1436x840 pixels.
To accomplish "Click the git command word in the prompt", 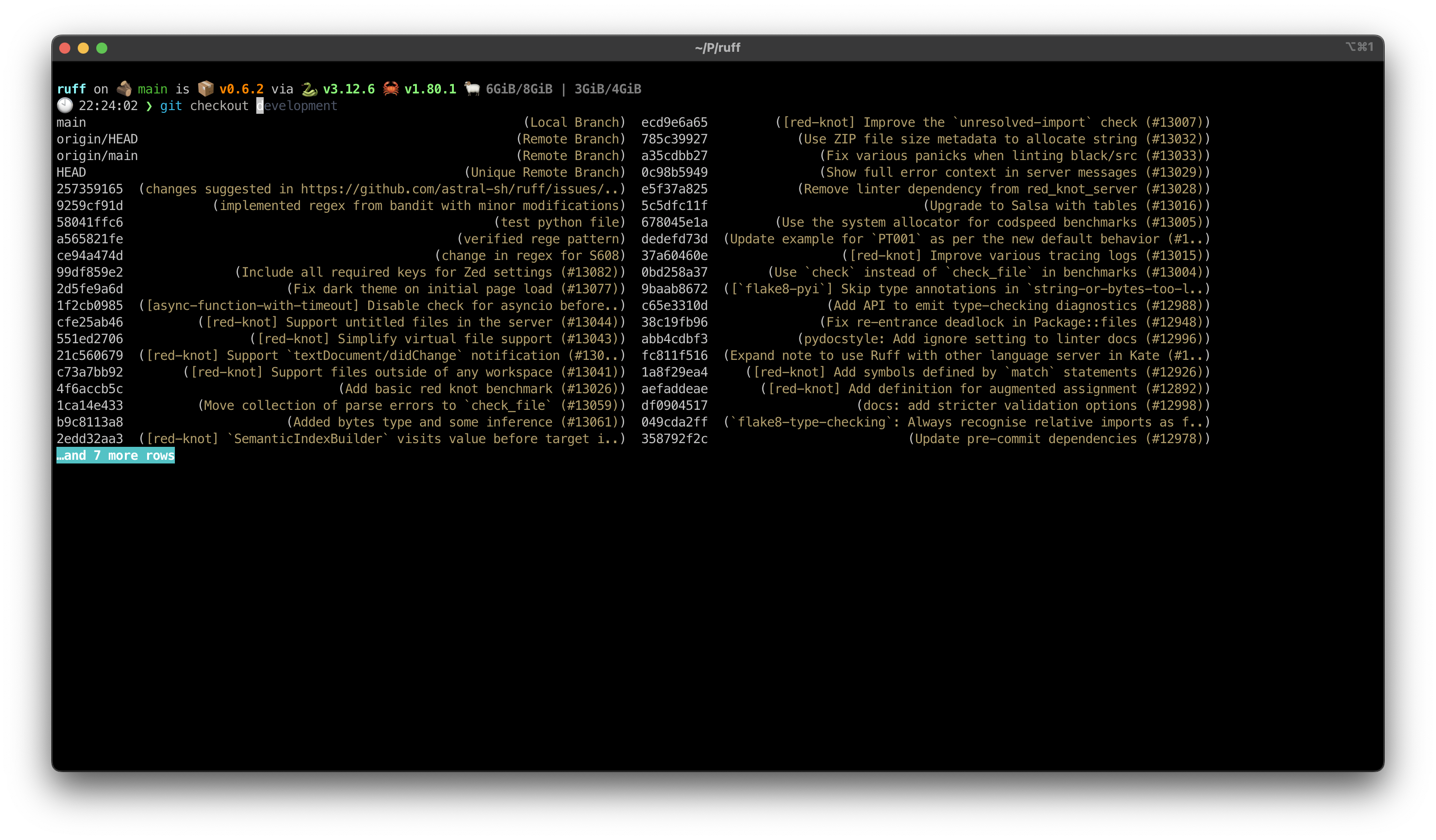I will tap(171, 106).
